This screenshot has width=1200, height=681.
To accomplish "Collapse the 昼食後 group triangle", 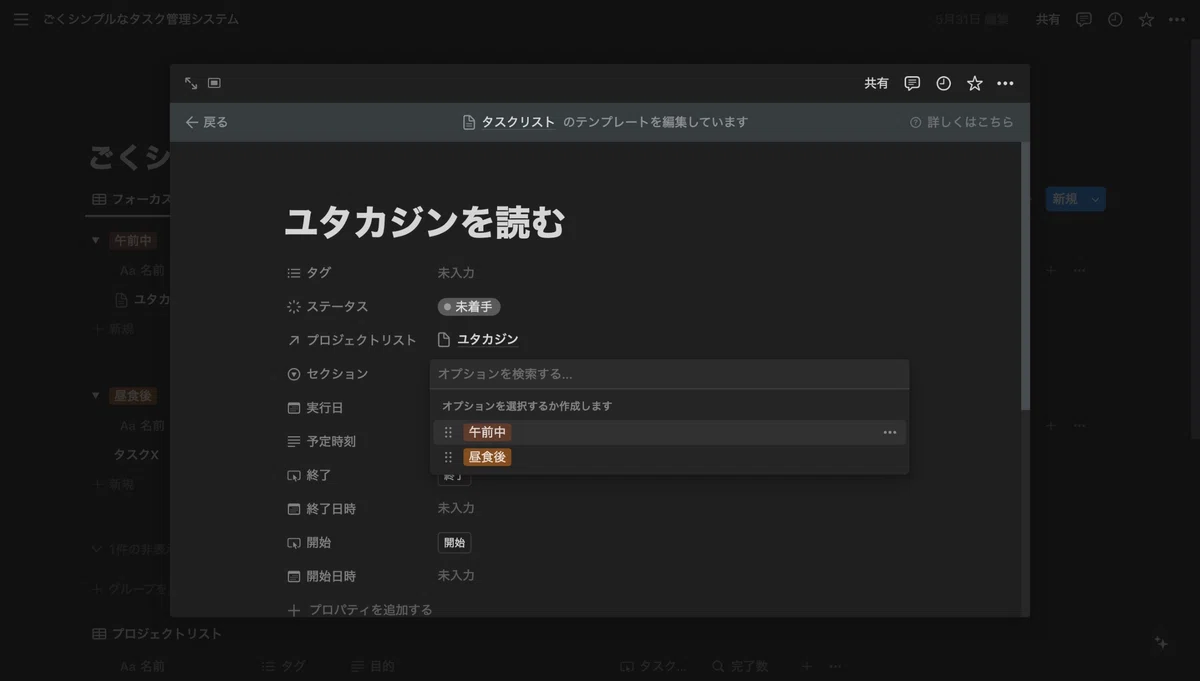I will [x=96, y=395].
